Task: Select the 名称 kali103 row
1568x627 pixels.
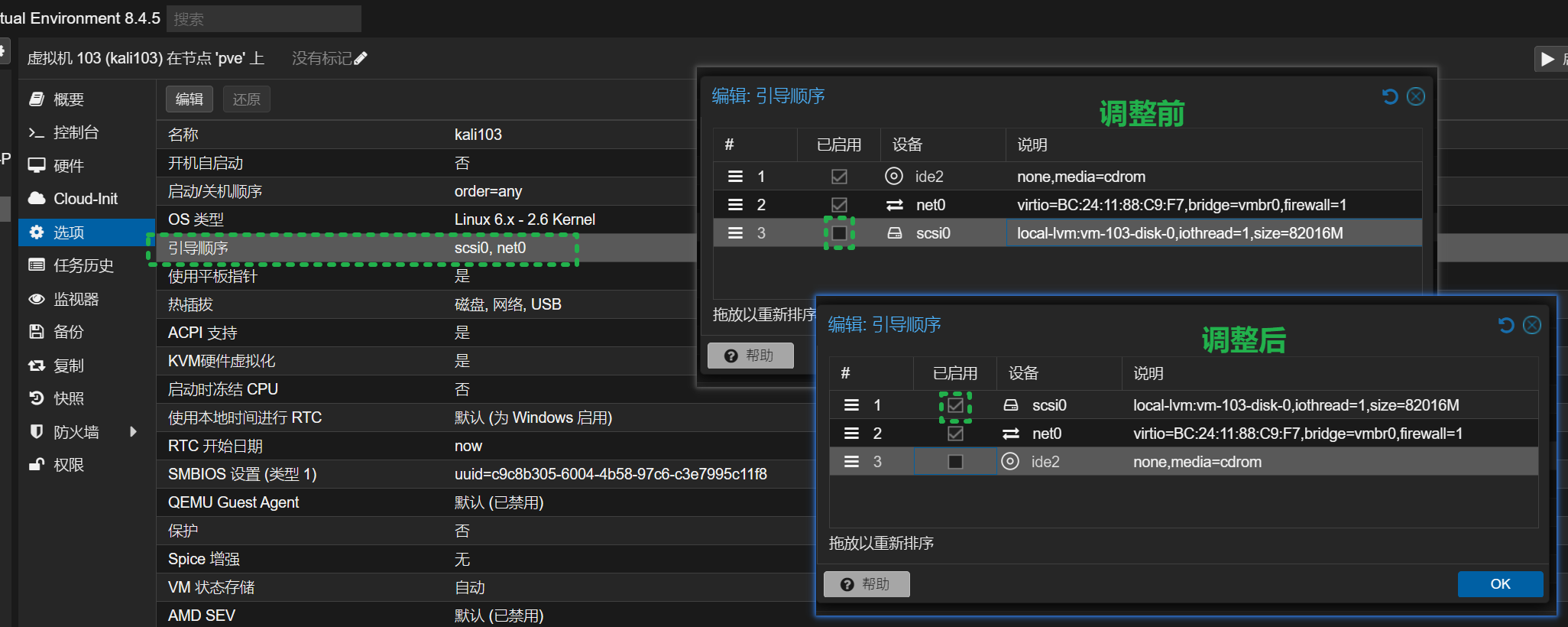Action: 428,135
